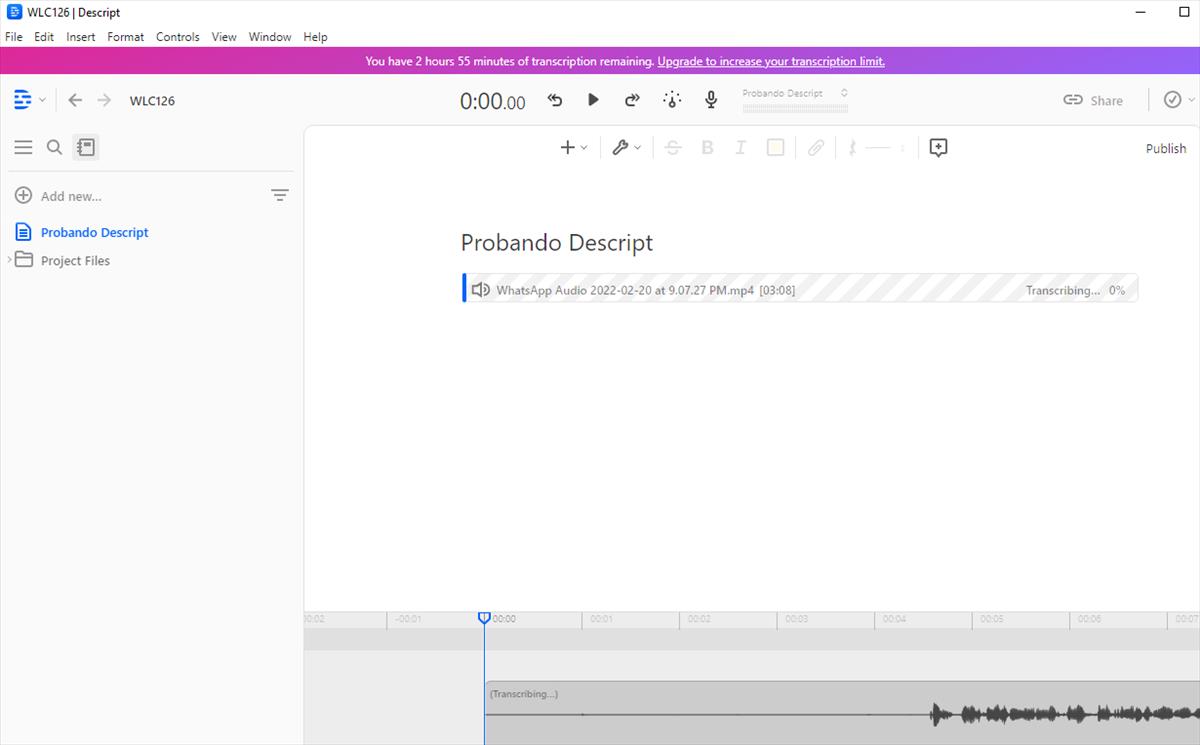Screen dimensions: 1200x745
Task: Select the Probando Descript composition
Action: 94,232
